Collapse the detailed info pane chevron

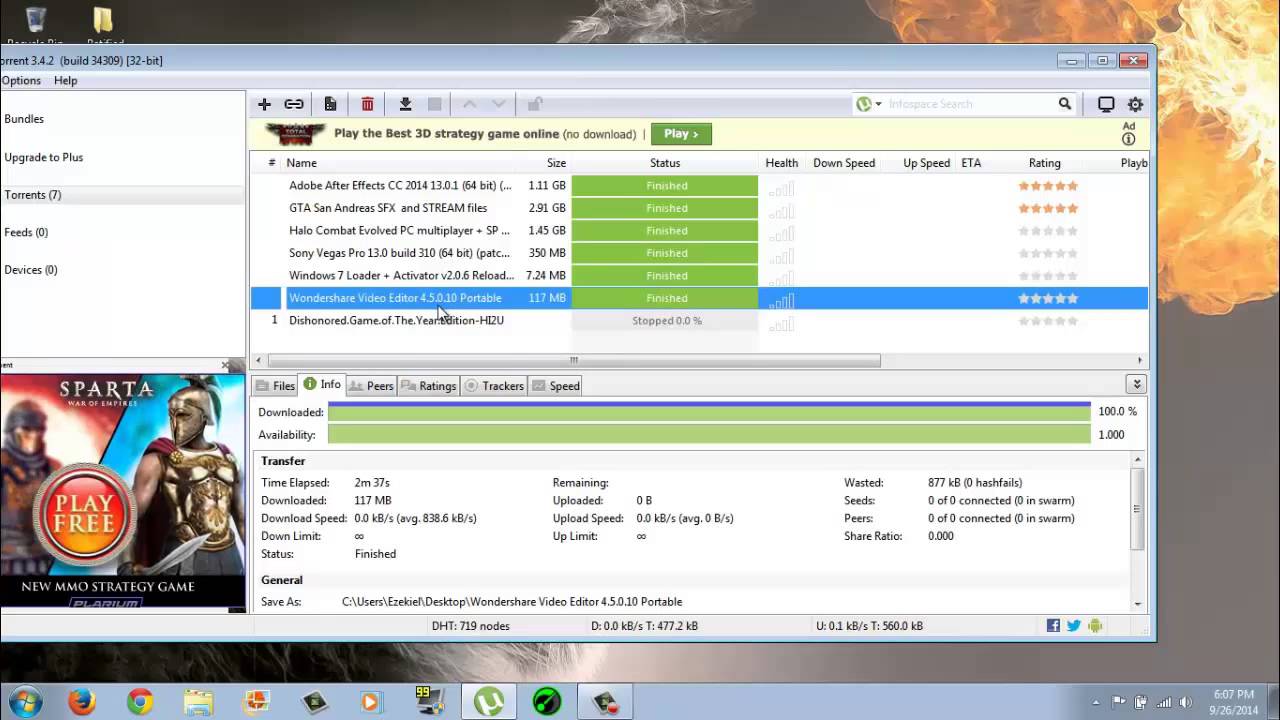1136,384
